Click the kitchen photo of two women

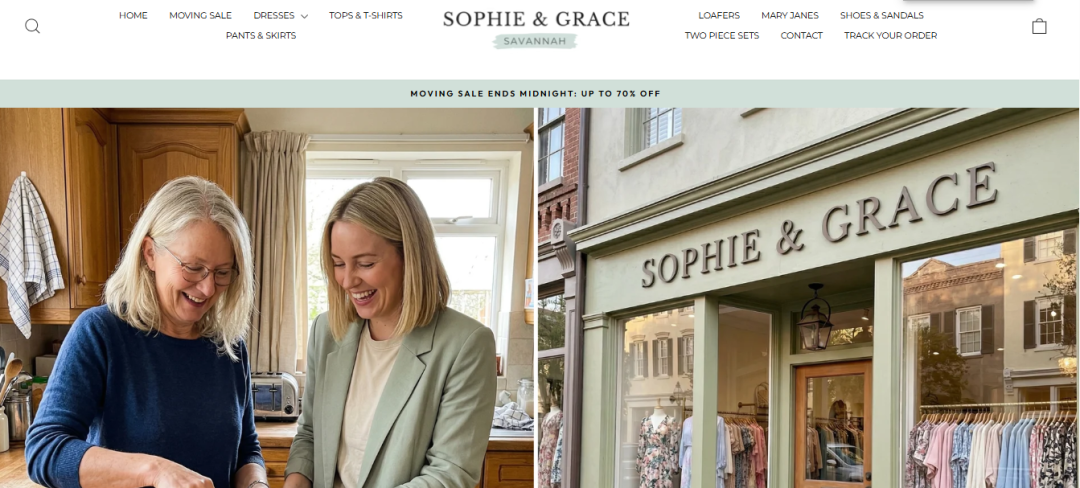(267, 297)
